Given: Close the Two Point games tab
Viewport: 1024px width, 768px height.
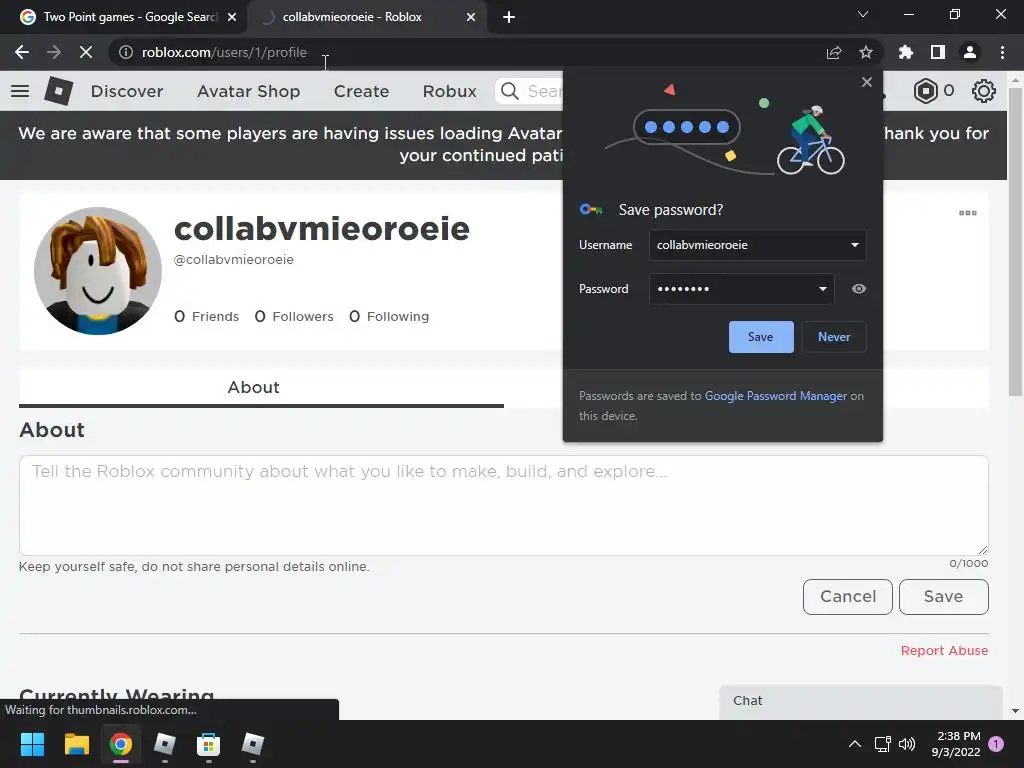Looking at the screenshot, I should (232, 17).
